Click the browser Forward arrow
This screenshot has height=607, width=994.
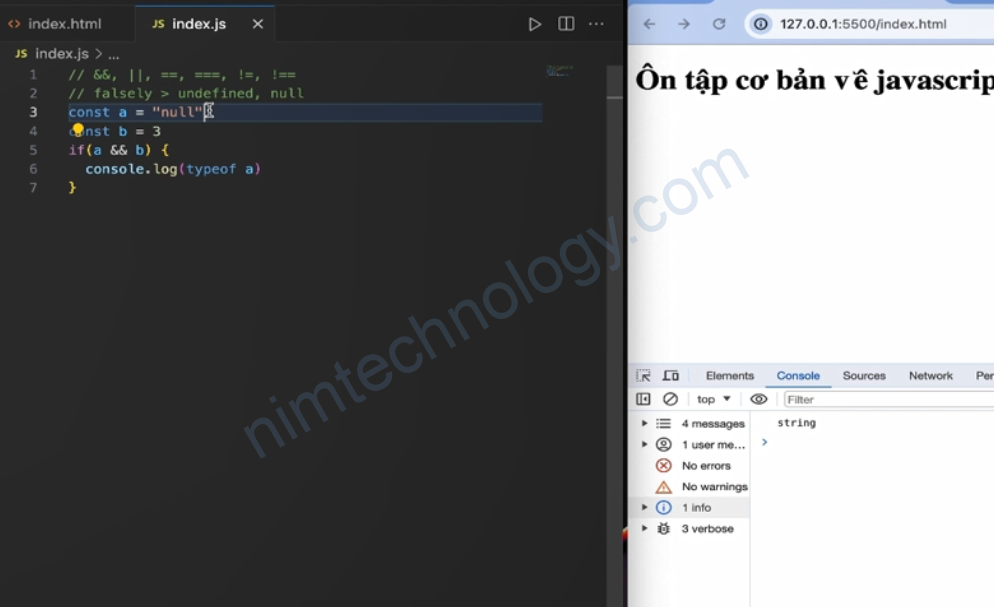[684, 24]
